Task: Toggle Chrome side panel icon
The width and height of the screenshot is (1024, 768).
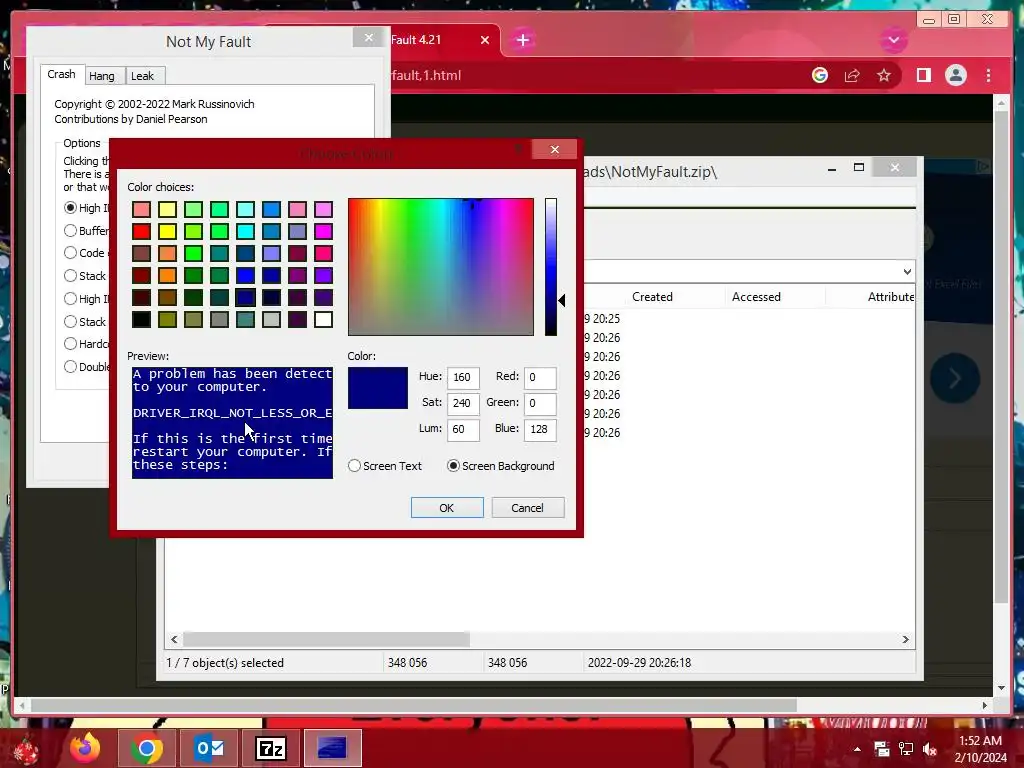Action: [x=923, y=75]
